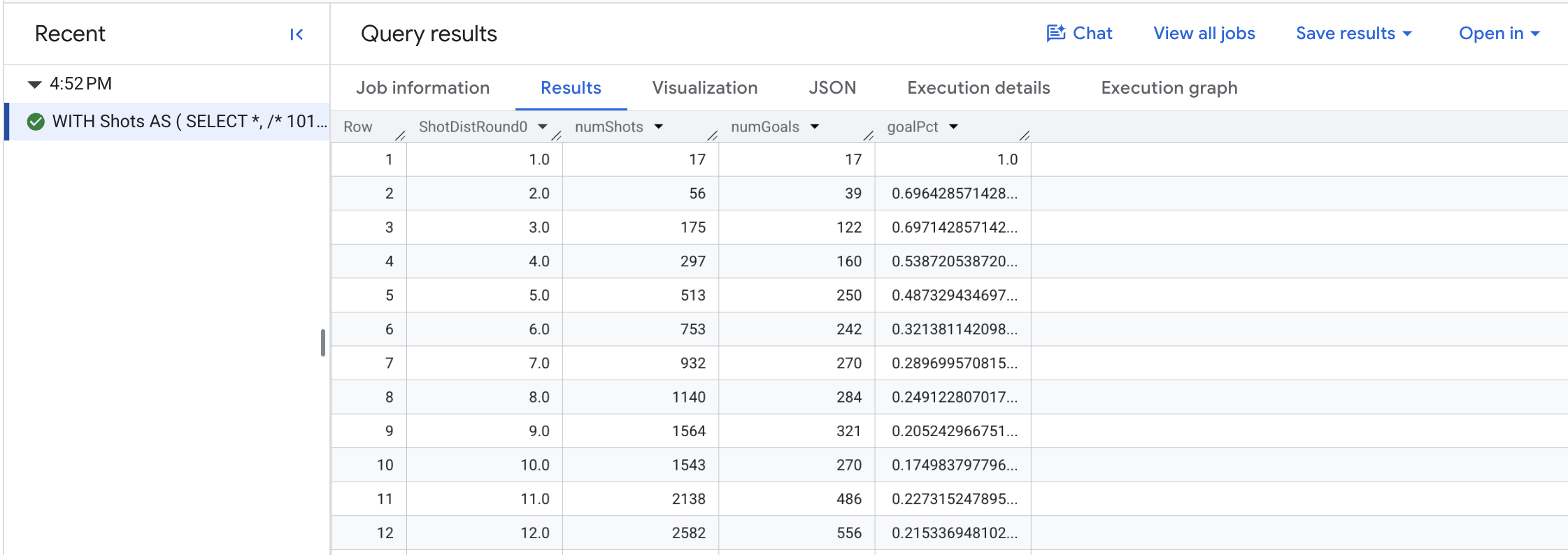Click the numGoals column resize handle
The image size is (1568, 555).
point(869,135)
